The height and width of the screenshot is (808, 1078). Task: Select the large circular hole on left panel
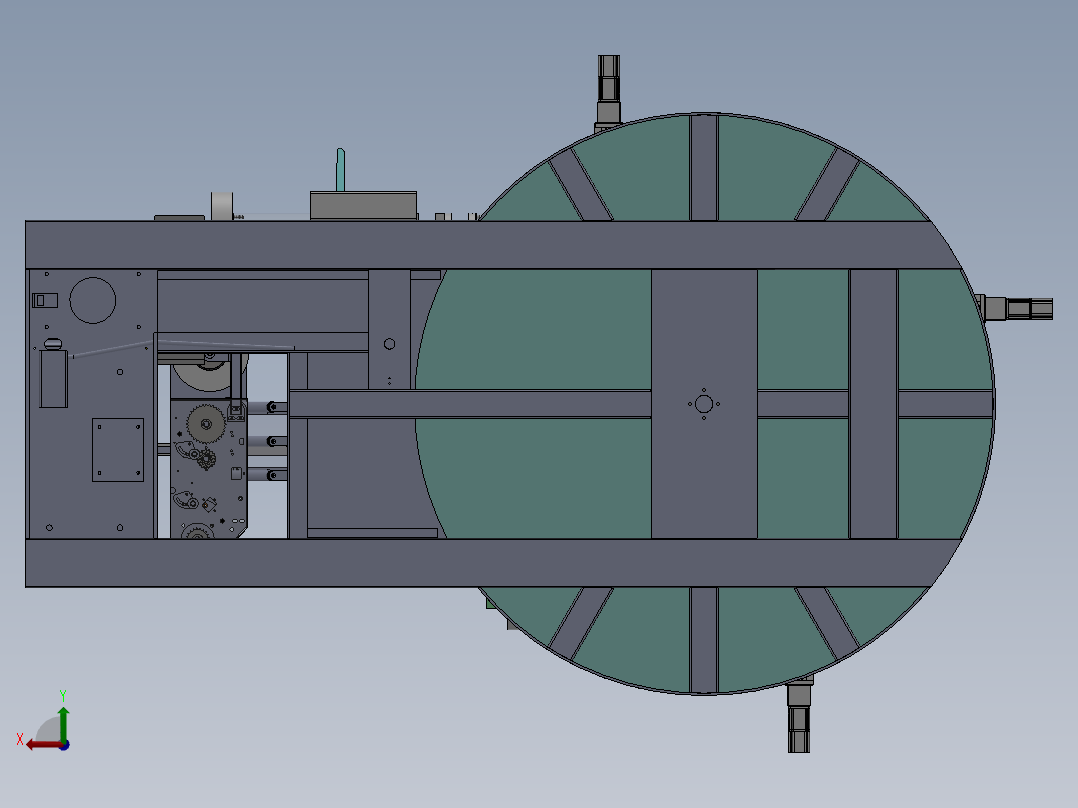(x=93, y=301)
